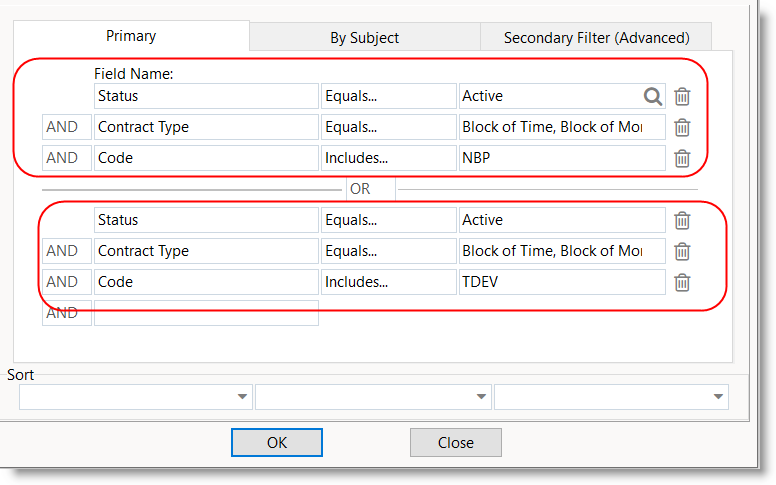Click the magnifier lookup icon beside Active
Screen dimensions: 776x485
(x=652, y=96)
